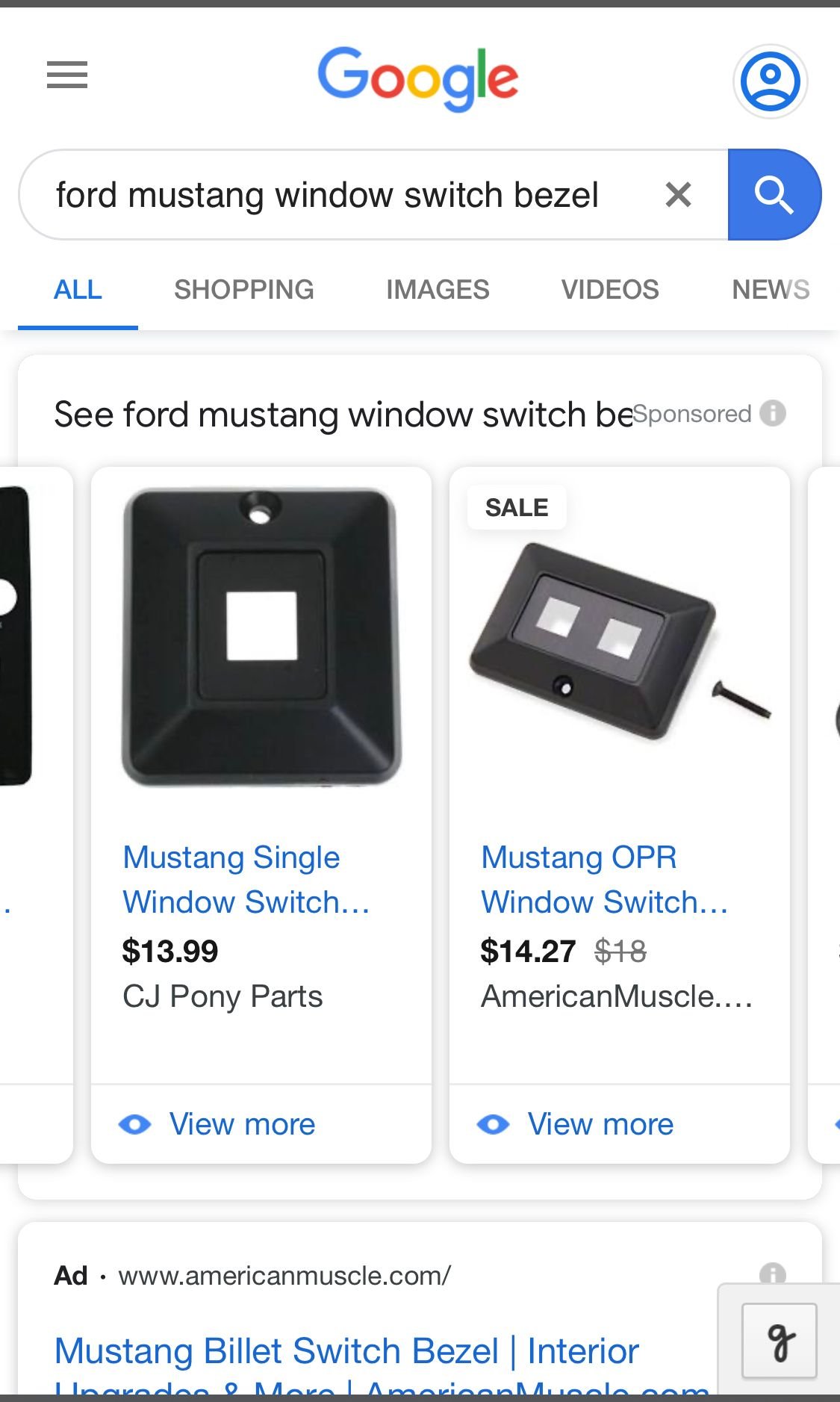Viewport: 840px width, 1402px height.
Task: Open the Mustang Billet Switch Bezel ad link
Action: point(346,1350)
